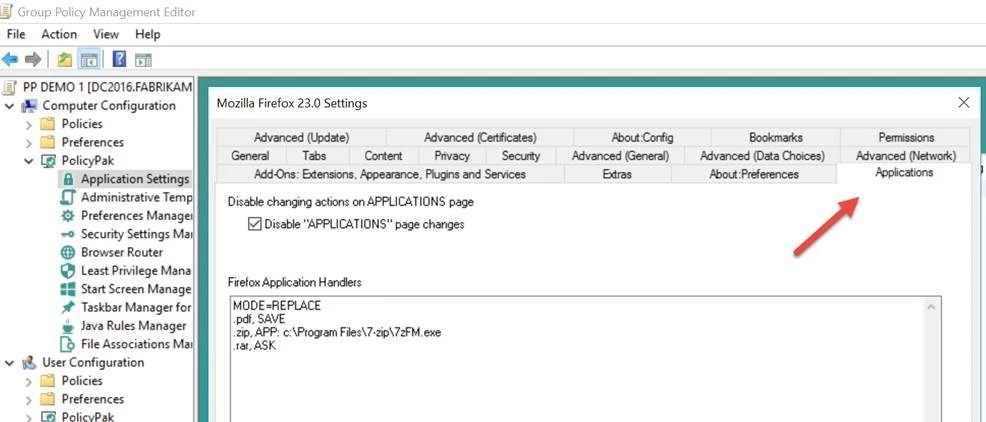This screenshot has width=986, height=422.
Task: Expand Policies under Computer Configuration
Action: coord(29,124)
